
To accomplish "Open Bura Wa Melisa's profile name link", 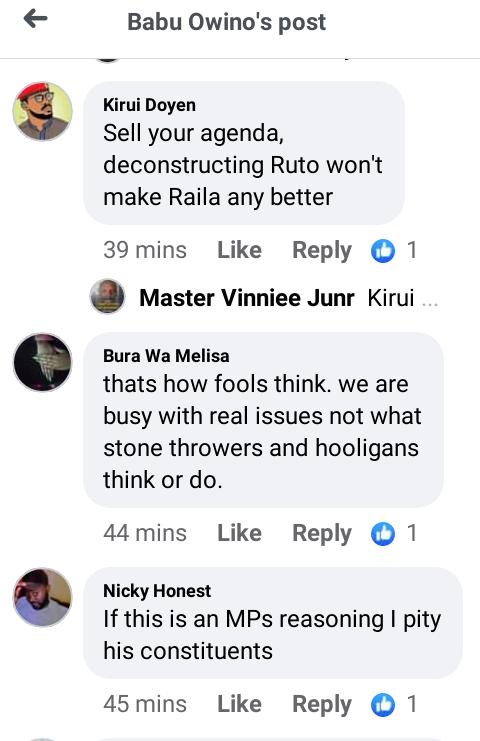I will (x=166, y=356).
